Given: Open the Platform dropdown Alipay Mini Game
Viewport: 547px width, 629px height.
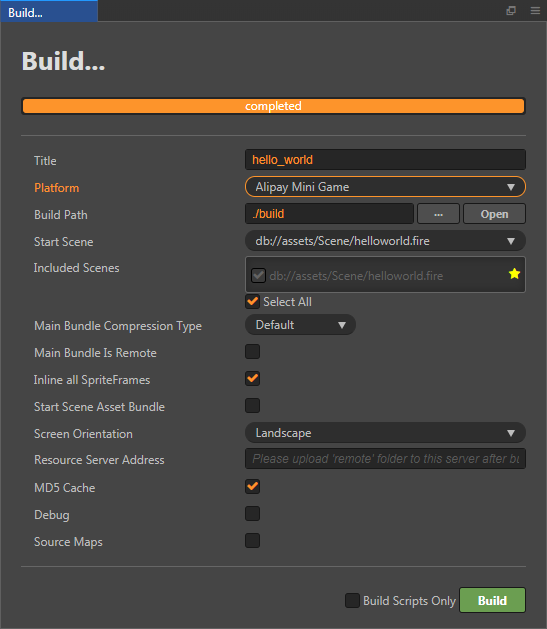Looking at the screenshot, I should (385, 187).
